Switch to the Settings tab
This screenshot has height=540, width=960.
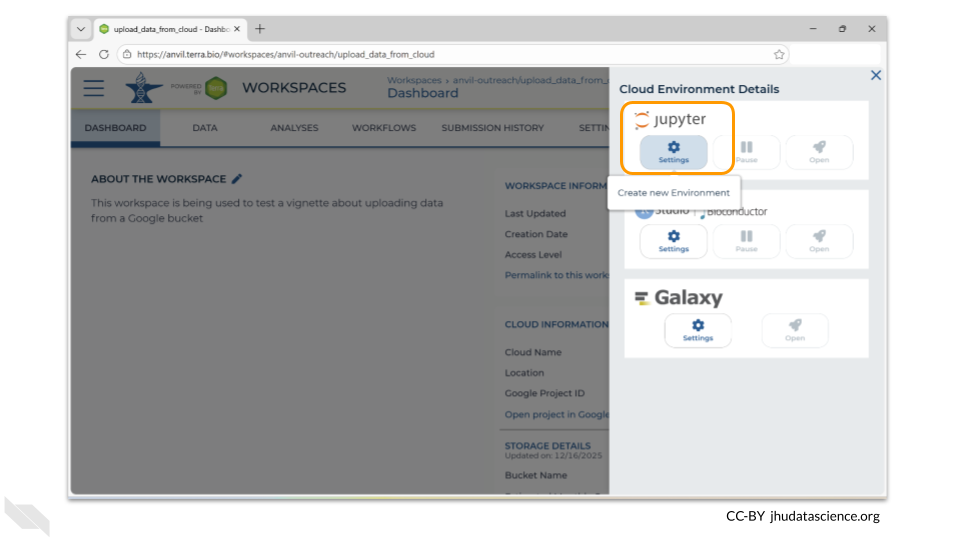tap(593, 128)
